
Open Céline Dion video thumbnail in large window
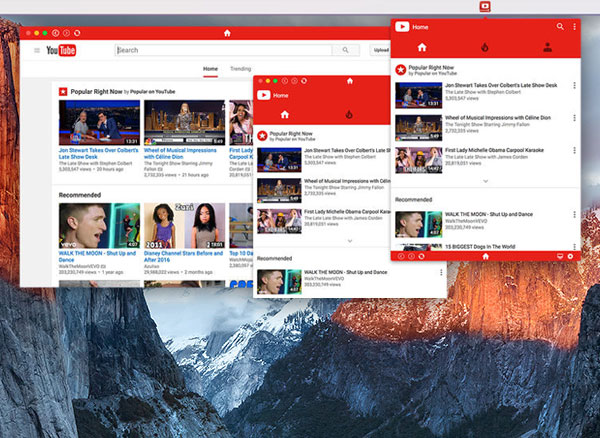point(184,123)
